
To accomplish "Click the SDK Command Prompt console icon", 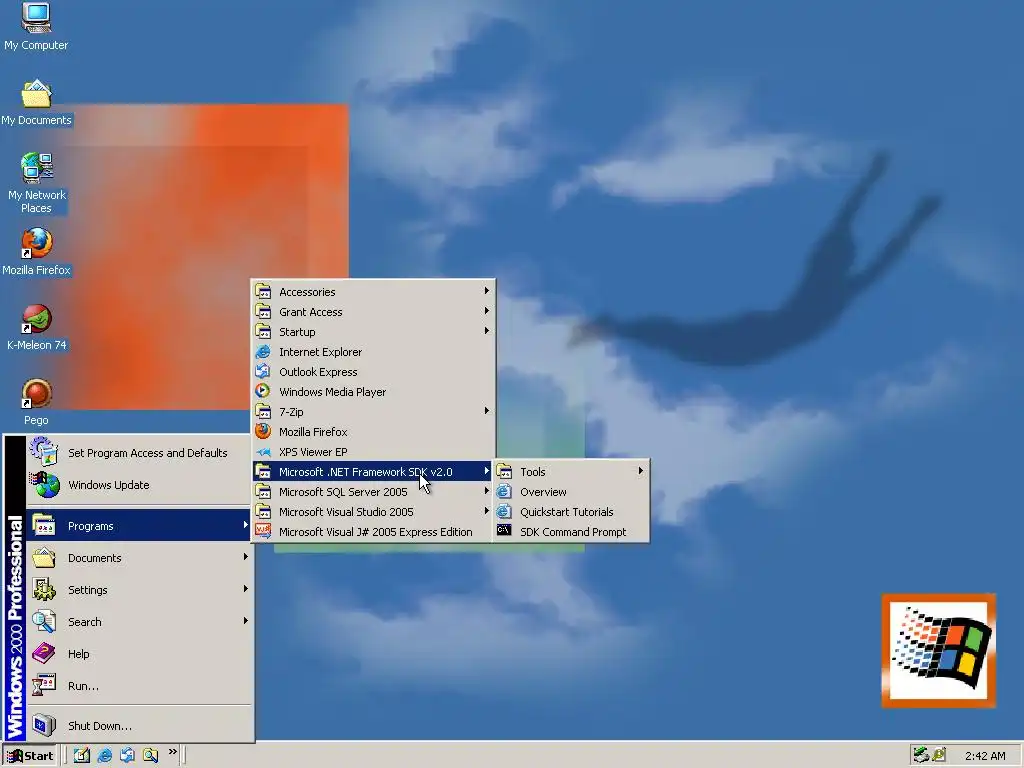I will click(504, 530).
